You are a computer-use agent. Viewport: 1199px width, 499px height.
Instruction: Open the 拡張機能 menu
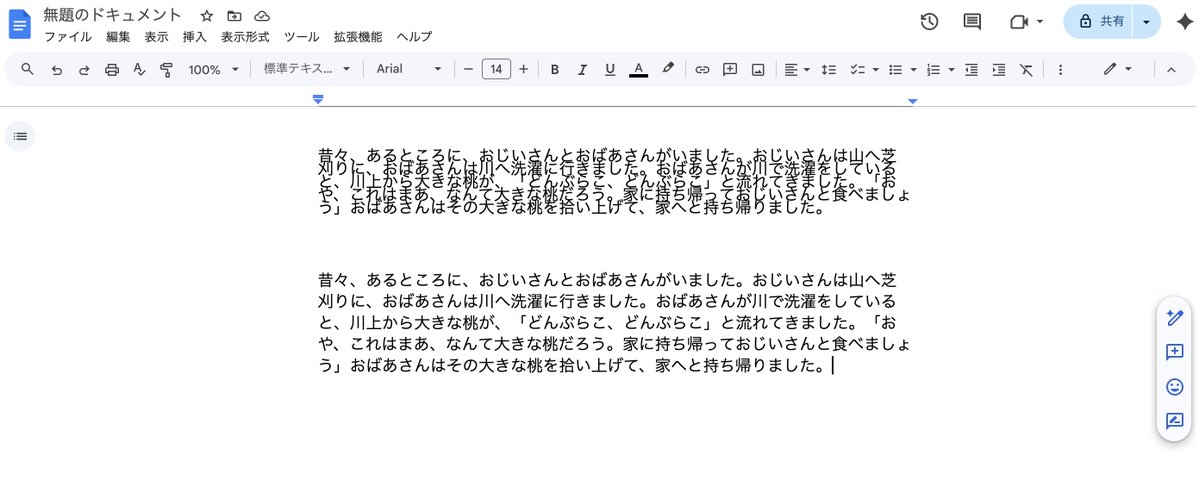point(358,37)
